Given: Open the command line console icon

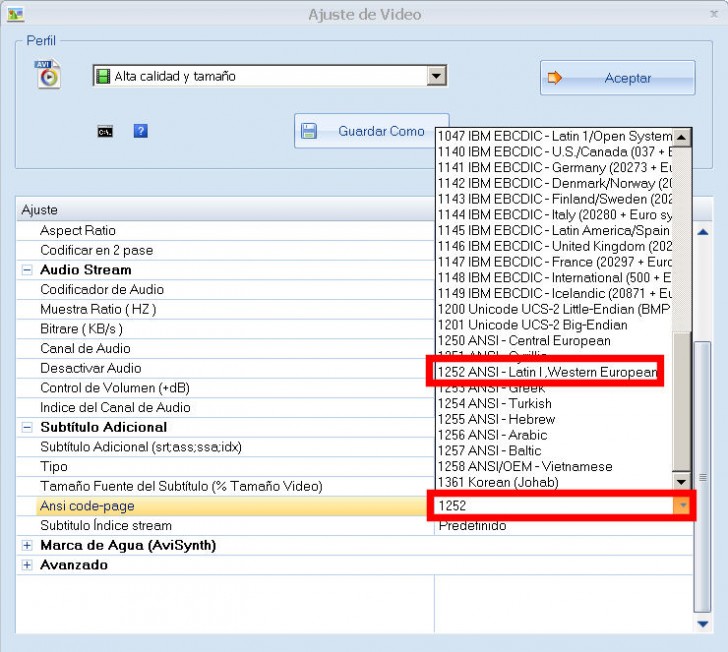Looking at the screenshot, I should [x=104, y=131].
